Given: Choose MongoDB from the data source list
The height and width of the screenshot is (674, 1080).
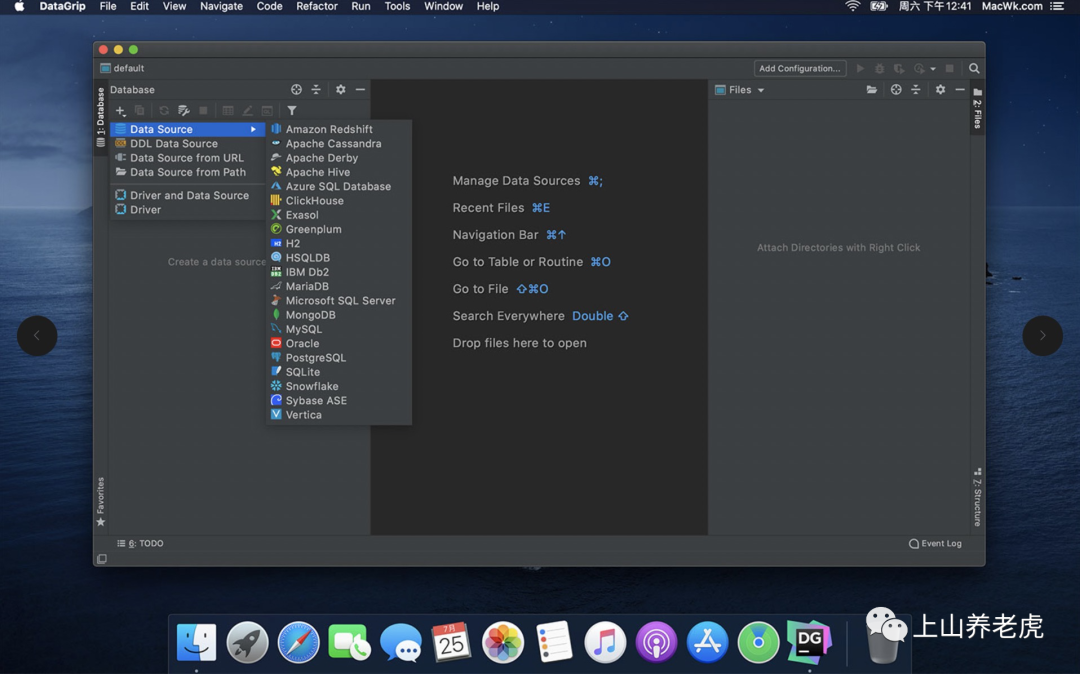Looking at the screenshot, I should coord(339,315).
